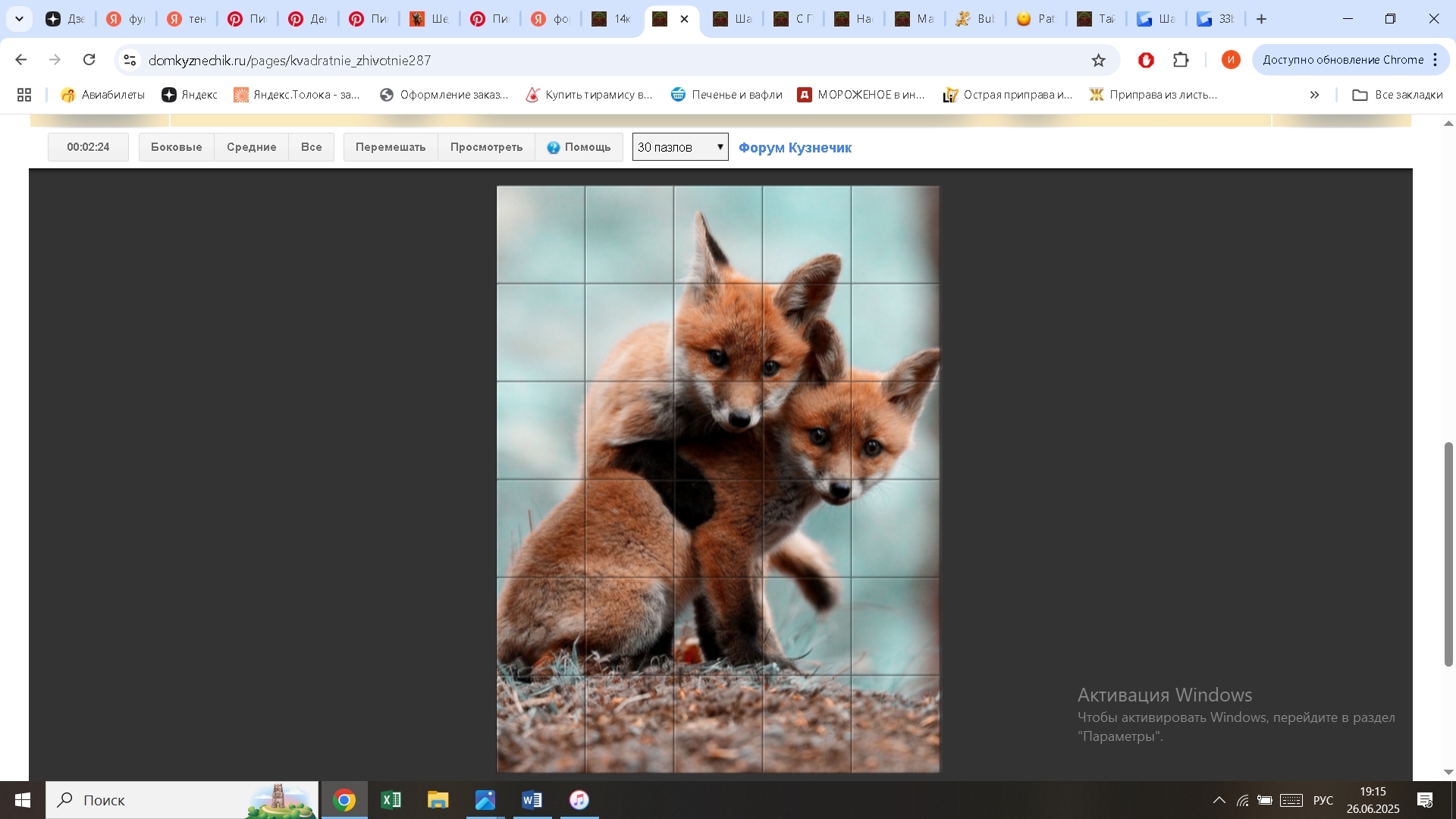Shuffle pieces with 'Перемешать'
The image size is (1456, 819).
click(391, 147)
